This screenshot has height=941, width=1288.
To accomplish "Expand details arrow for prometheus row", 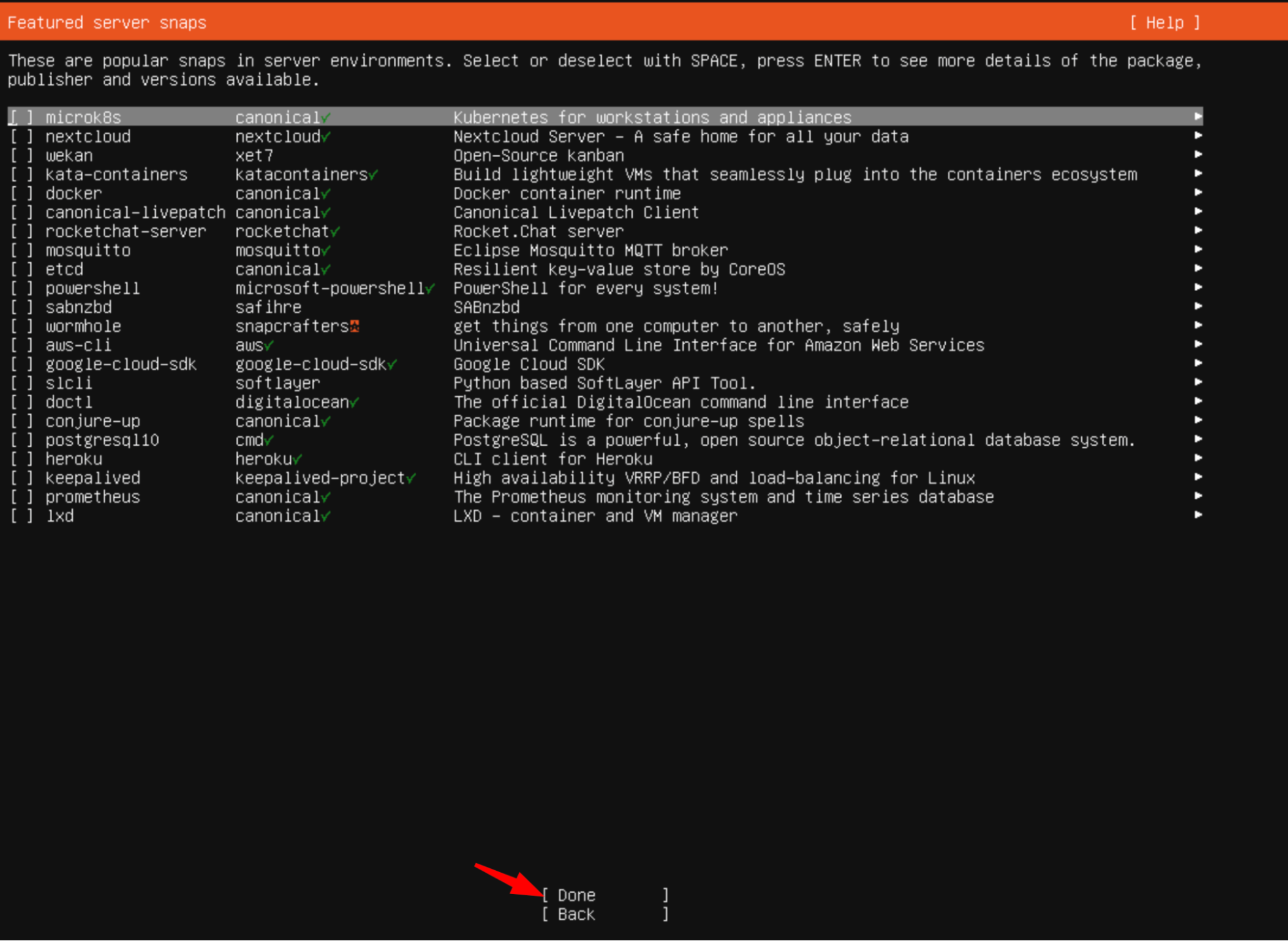I will (1198, 496).
